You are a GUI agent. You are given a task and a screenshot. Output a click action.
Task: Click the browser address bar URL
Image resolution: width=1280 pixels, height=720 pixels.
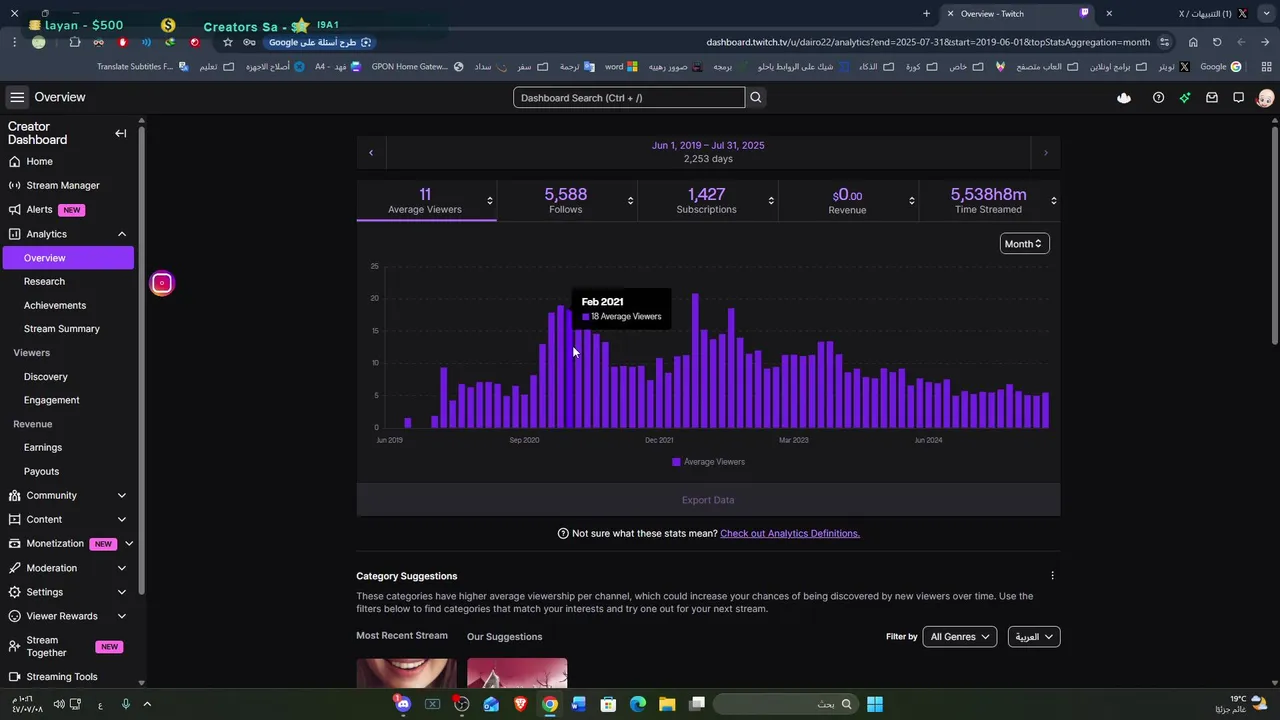(928, 42)
